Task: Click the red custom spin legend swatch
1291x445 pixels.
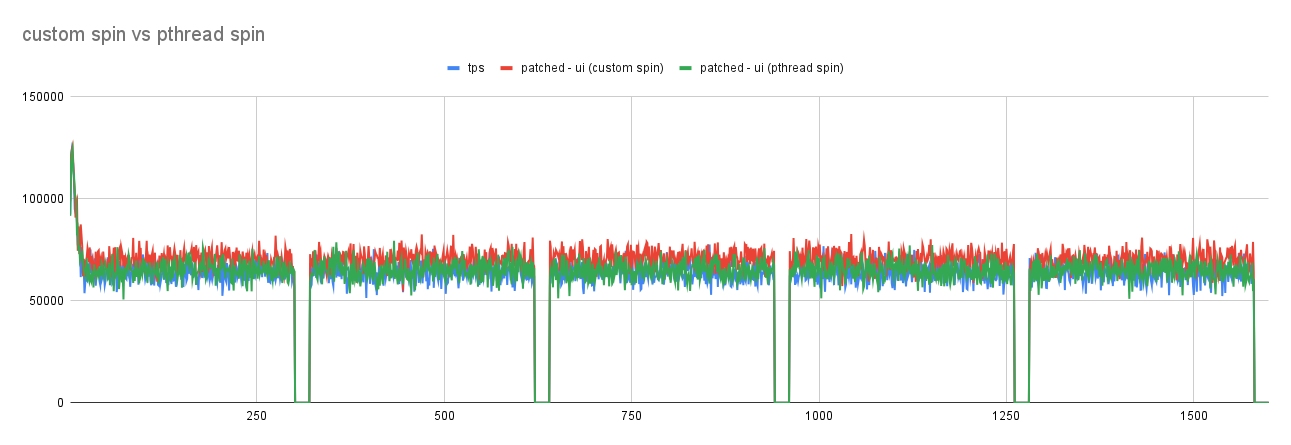Action: point(507,68)
